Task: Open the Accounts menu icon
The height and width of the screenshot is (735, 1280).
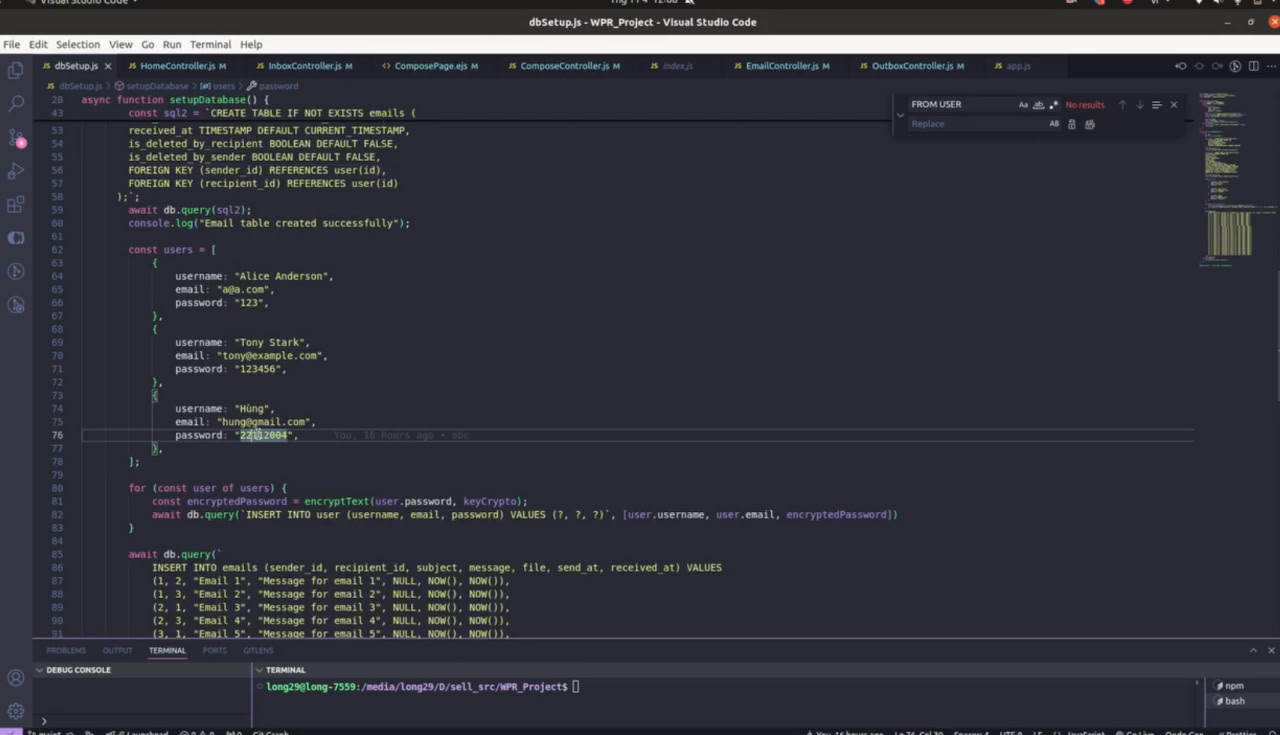Action: [16, 677]
